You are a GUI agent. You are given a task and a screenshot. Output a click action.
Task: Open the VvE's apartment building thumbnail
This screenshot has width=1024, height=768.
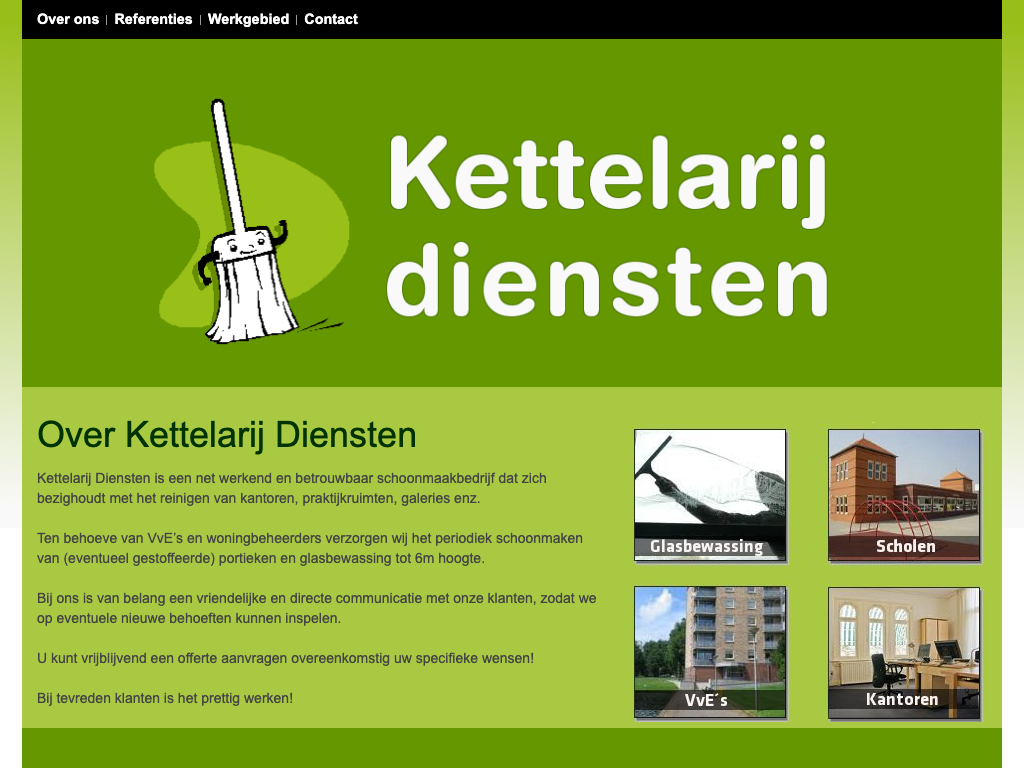pos(710,640)
